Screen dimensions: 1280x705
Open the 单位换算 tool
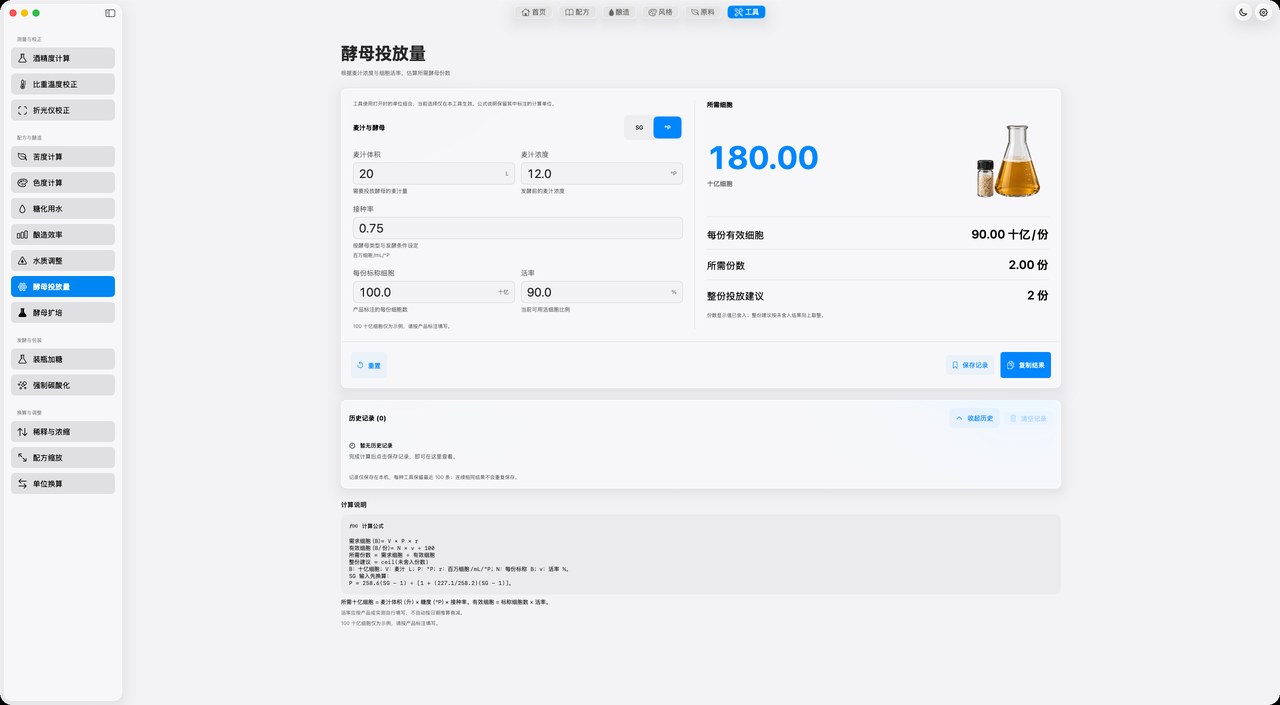63,484
